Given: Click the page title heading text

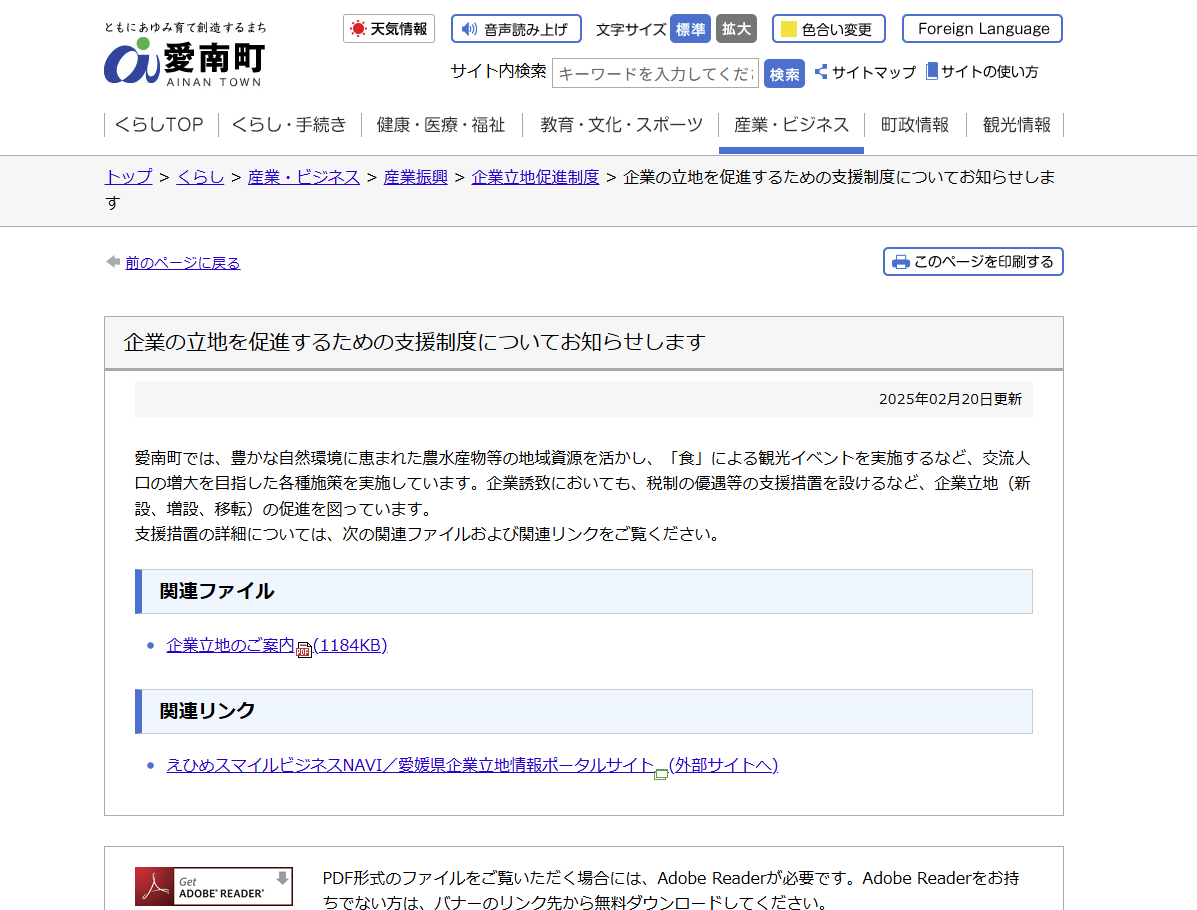Looking at the screenshot, I should point(414,342).
